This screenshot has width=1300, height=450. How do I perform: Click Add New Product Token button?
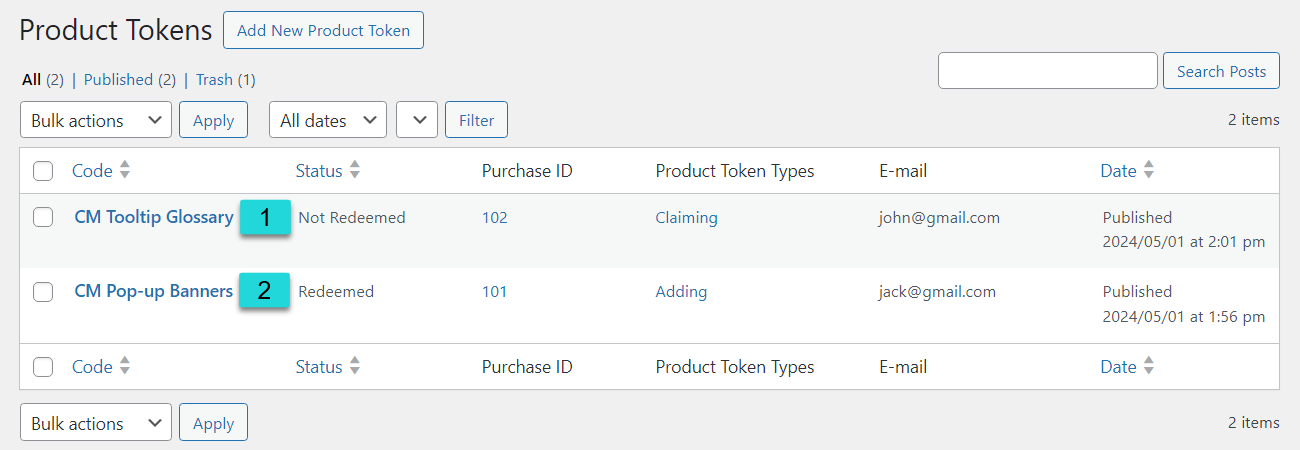point(323,30)
